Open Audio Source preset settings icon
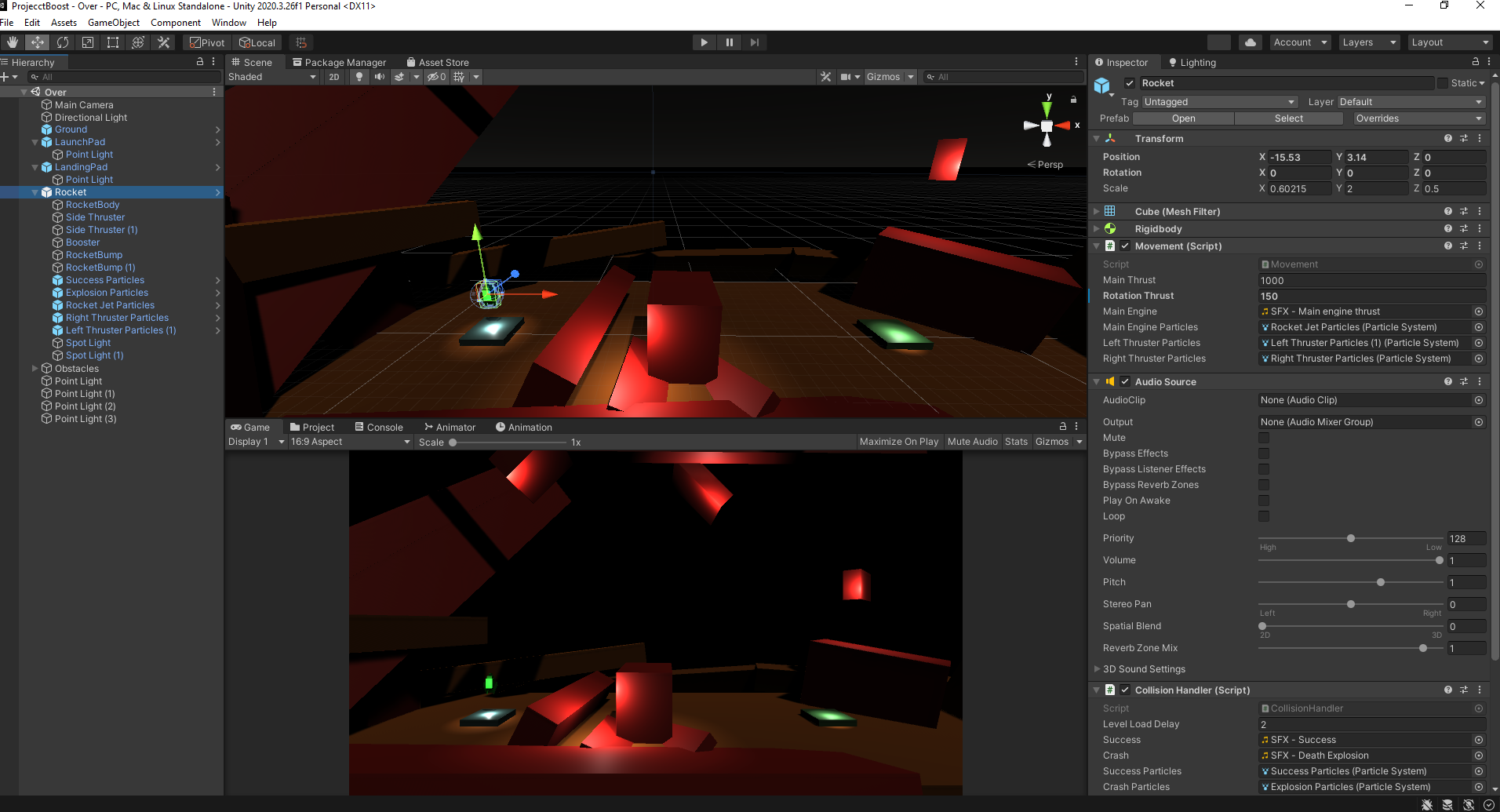 1464,381
